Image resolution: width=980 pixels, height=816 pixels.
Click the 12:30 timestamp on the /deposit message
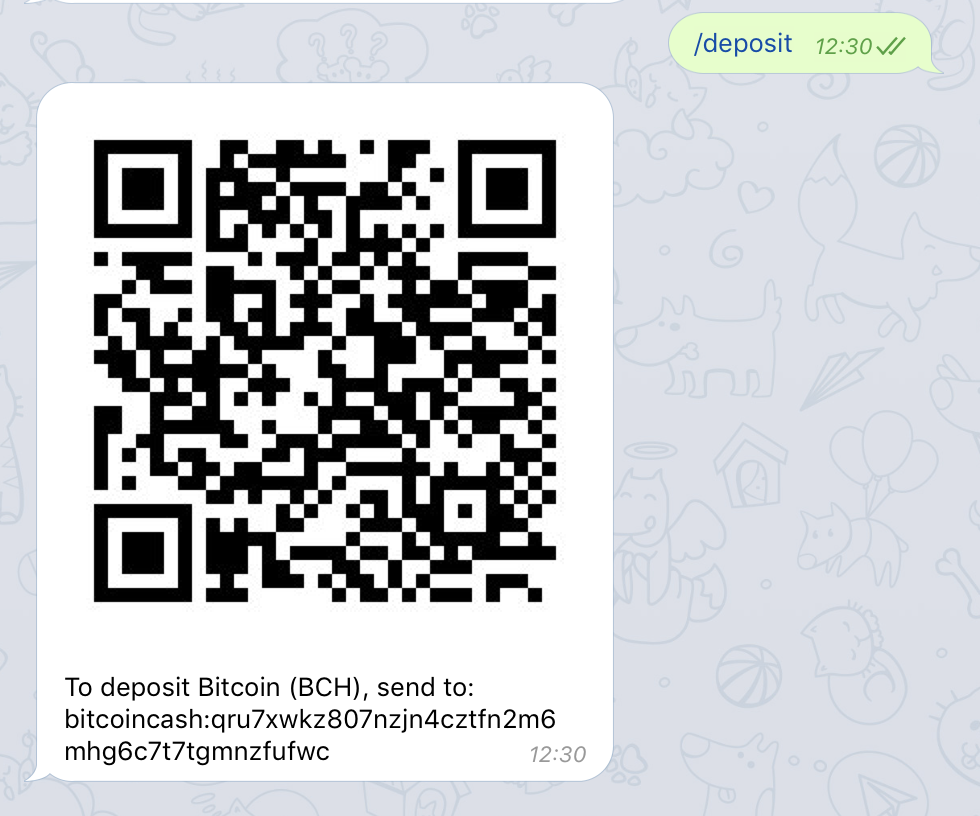(x=843, y=46)
